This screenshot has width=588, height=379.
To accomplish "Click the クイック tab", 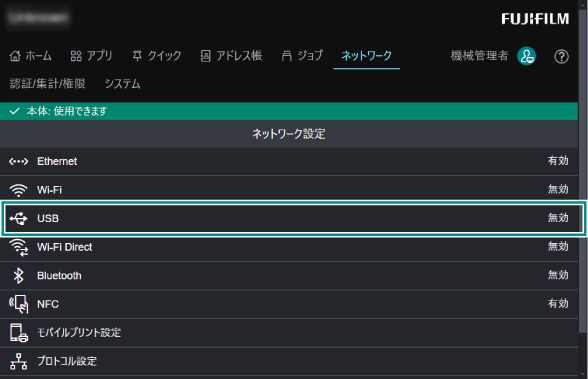I will point(157,56).
